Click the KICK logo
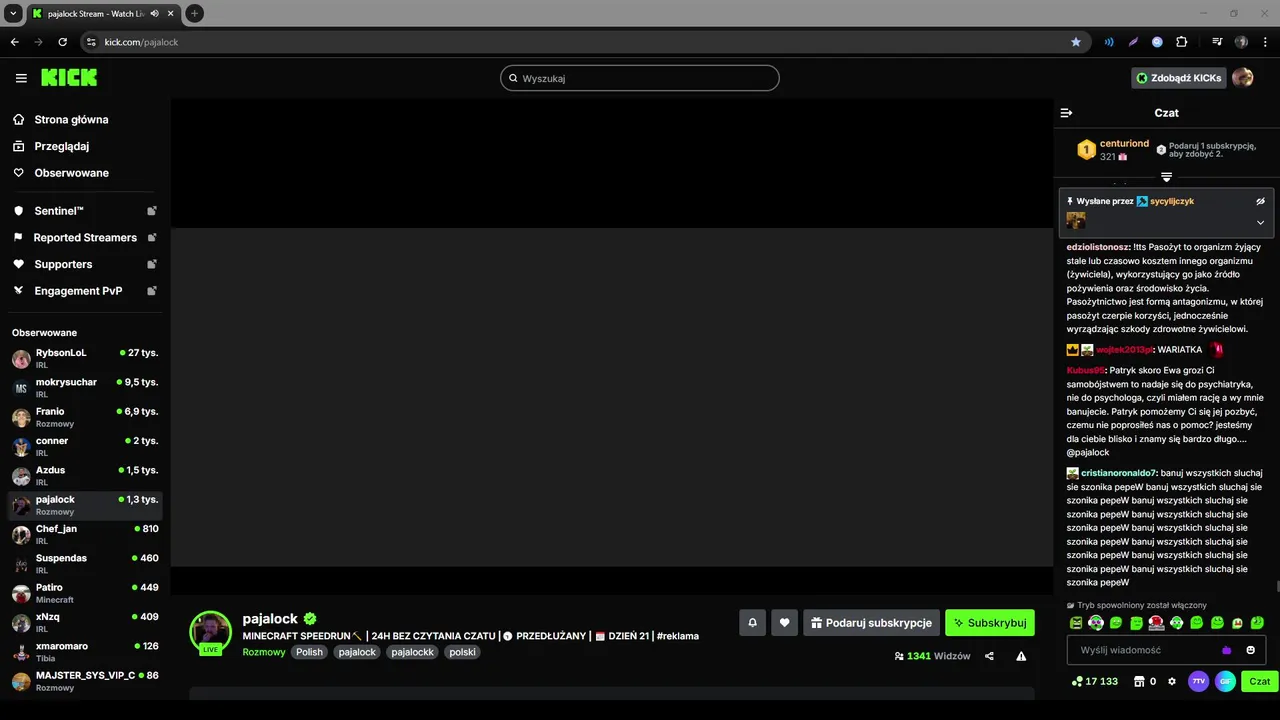 point(69,77)
